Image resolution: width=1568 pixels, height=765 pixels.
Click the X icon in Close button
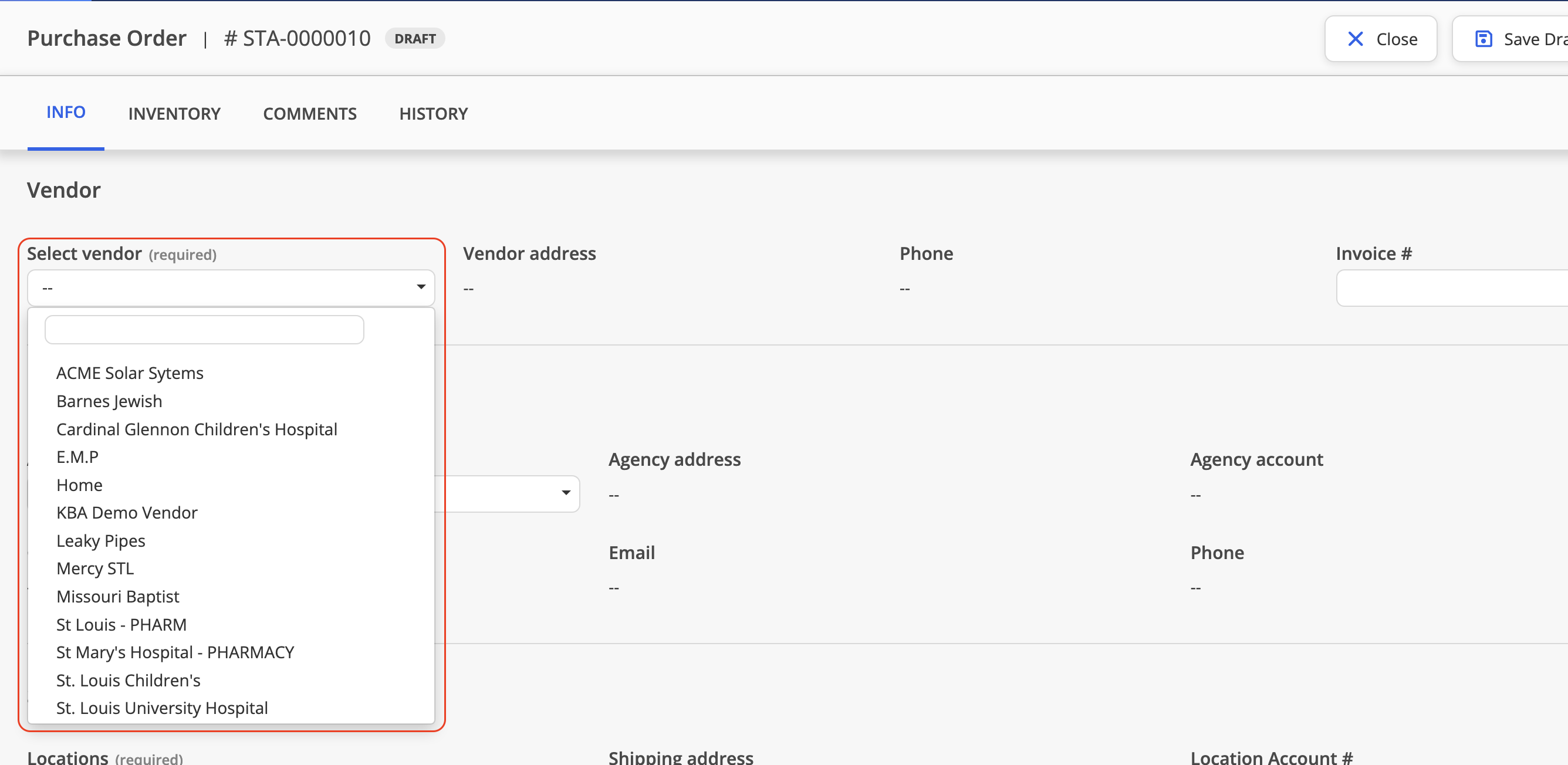pyautogui.click(x=1355, y=39)
